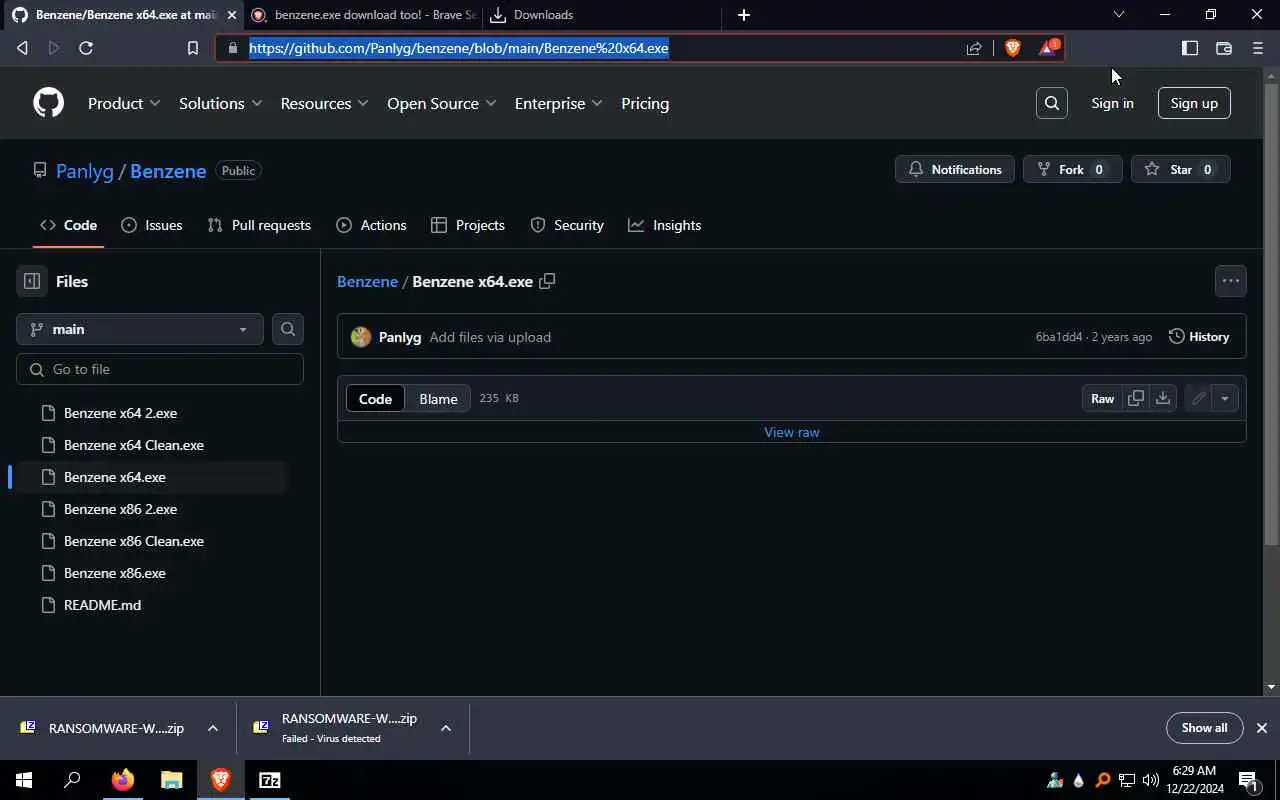
Task: Click search icon next to branch selector
Action: (x=288, y=329)
